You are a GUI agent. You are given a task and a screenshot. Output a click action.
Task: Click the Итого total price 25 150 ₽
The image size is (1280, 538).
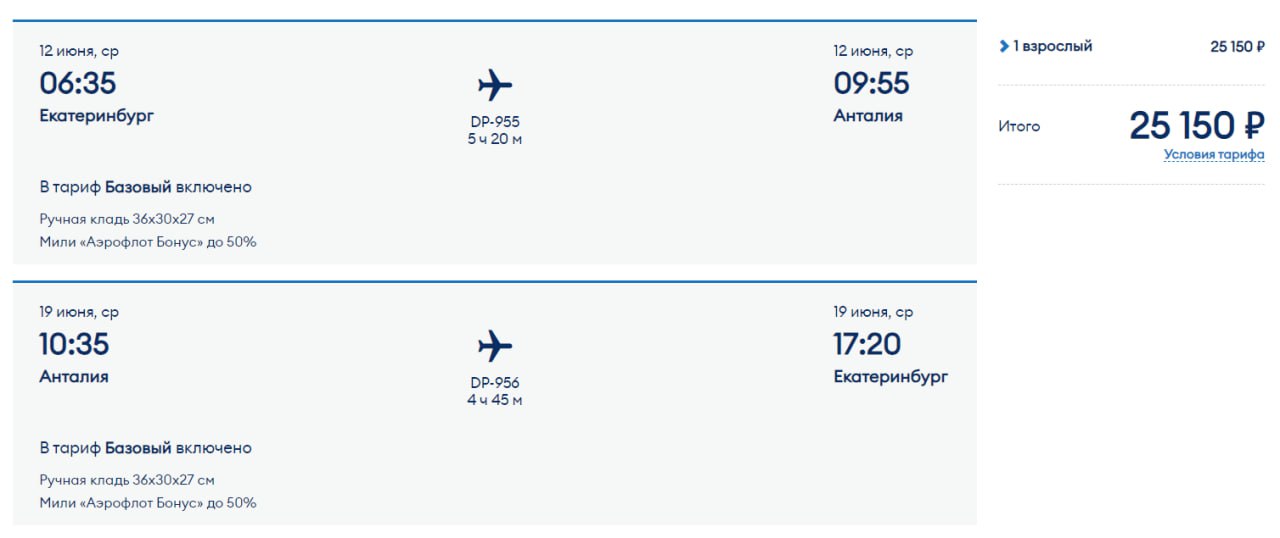pos(1196,126)
